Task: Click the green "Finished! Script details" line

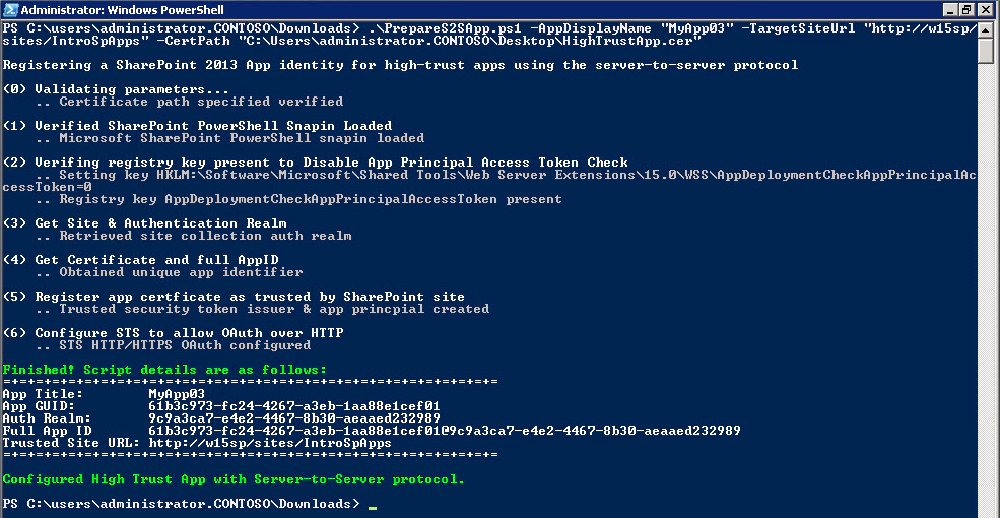Action: coord(165,370)
